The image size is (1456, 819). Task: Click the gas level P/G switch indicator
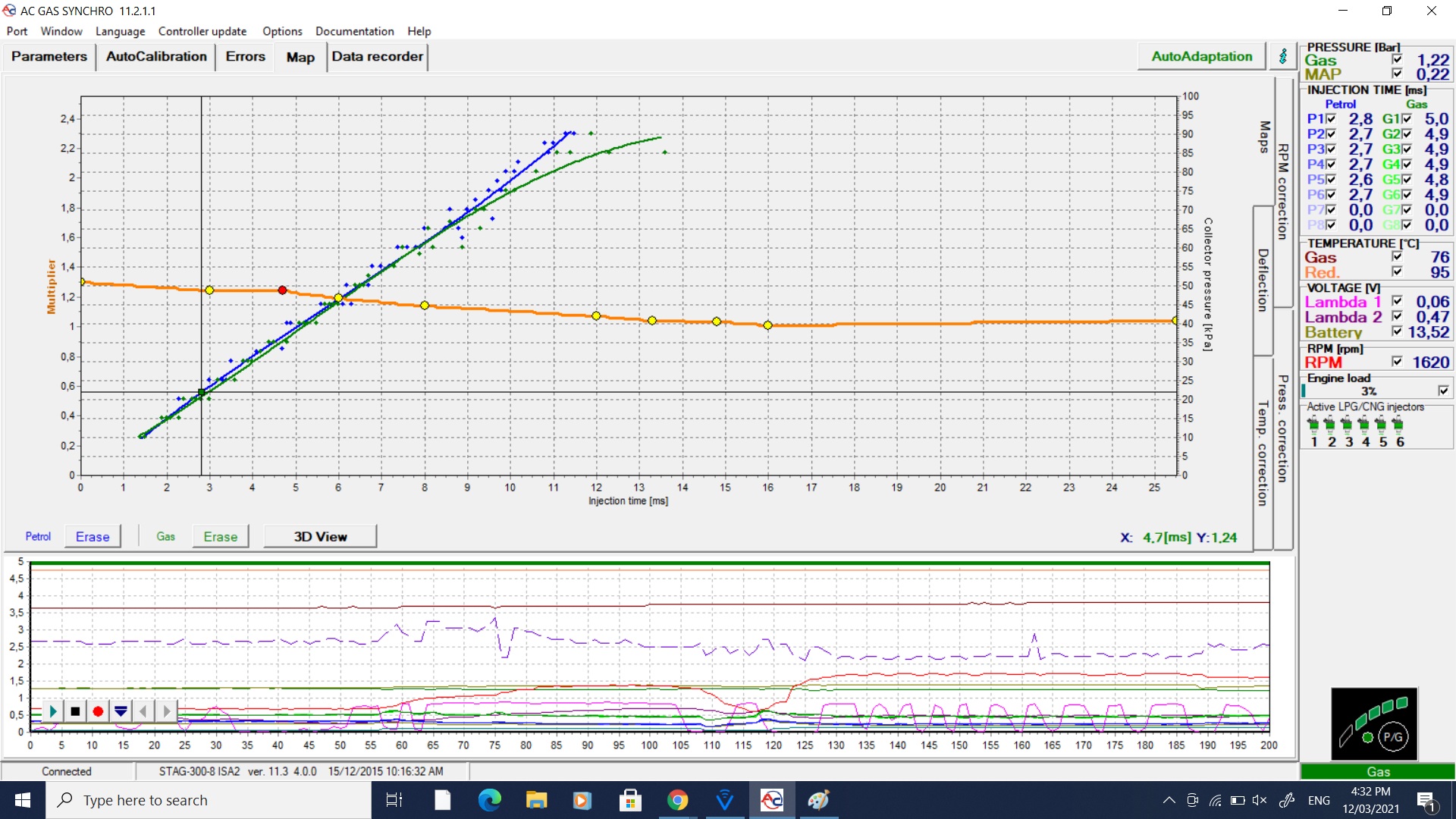point(1373,723)
